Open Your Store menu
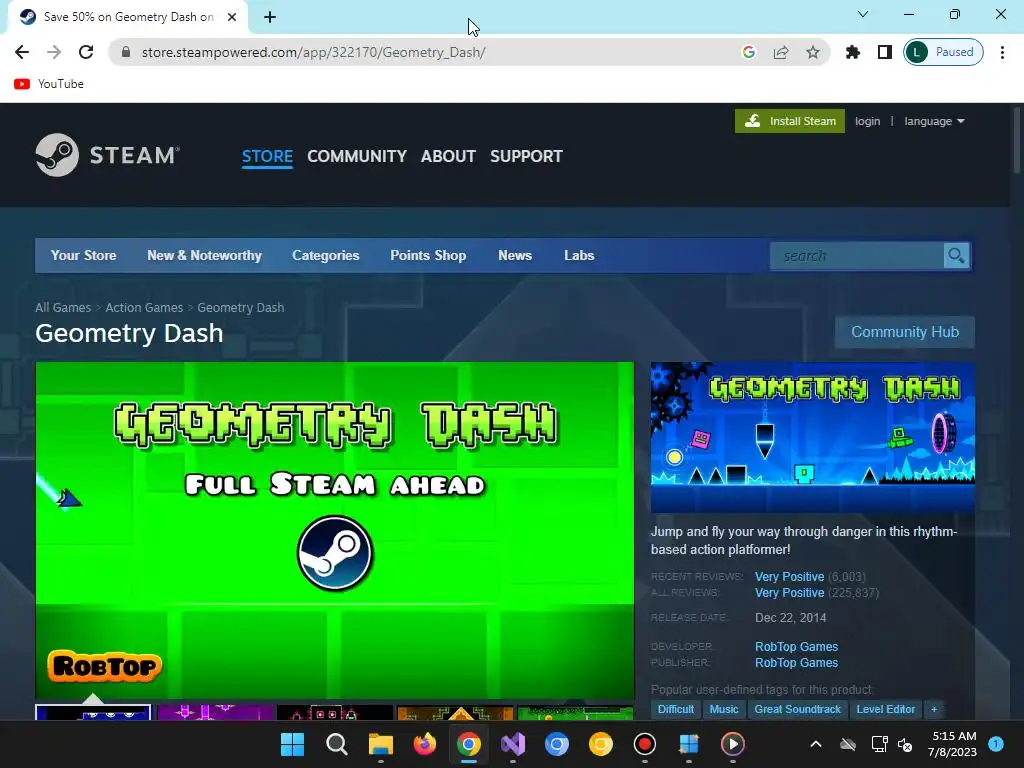 pyautogui.click(x=84, y=255)
